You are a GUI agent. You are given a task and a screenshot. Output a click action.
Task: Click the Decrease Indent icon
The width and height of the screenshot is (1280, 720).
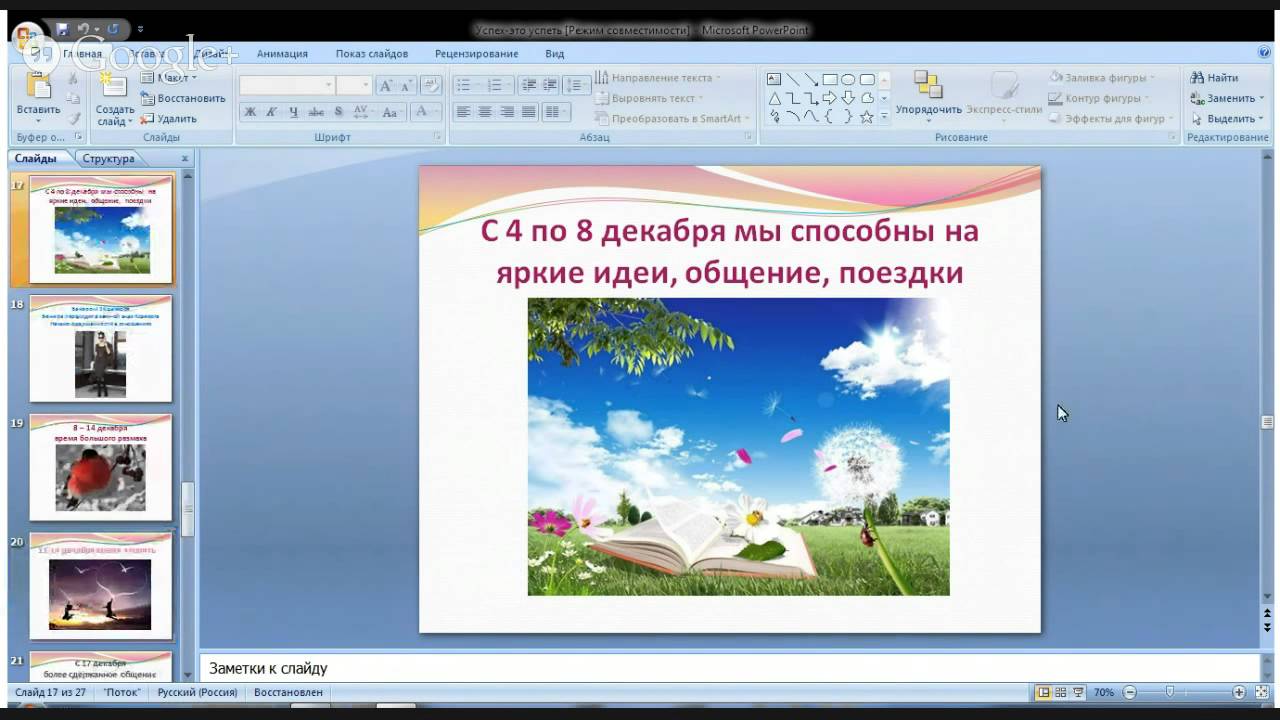point(529,85)
